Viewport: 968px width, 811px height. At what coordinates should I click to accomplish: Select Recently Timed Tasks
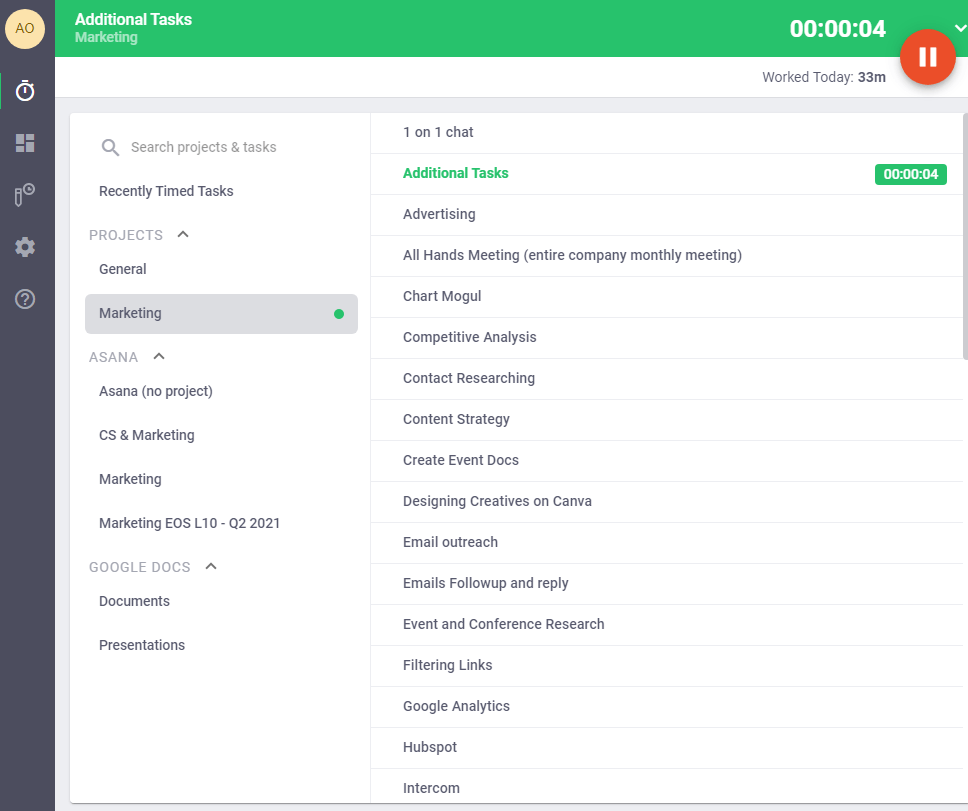(x=166, y=191)
